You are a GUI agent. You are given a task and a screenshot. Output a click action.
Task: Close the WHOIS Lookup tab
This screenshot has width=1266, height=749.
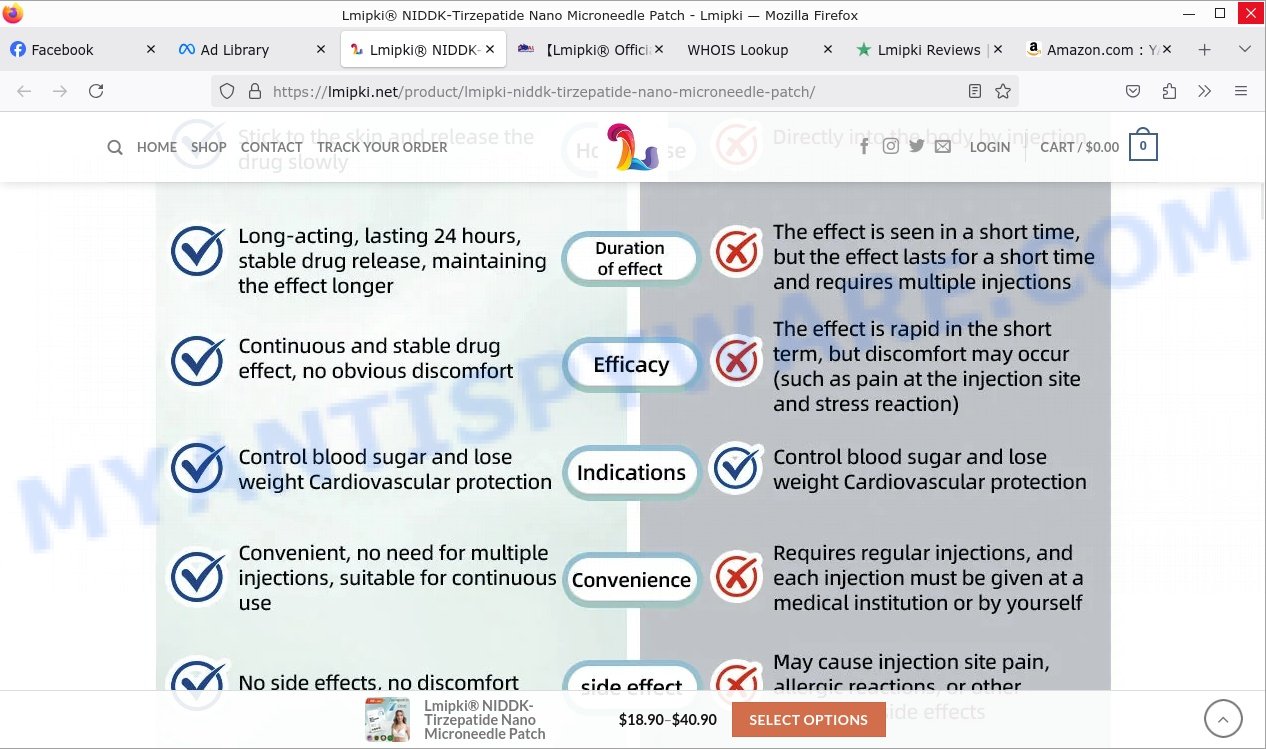click(x=828, y=49)
